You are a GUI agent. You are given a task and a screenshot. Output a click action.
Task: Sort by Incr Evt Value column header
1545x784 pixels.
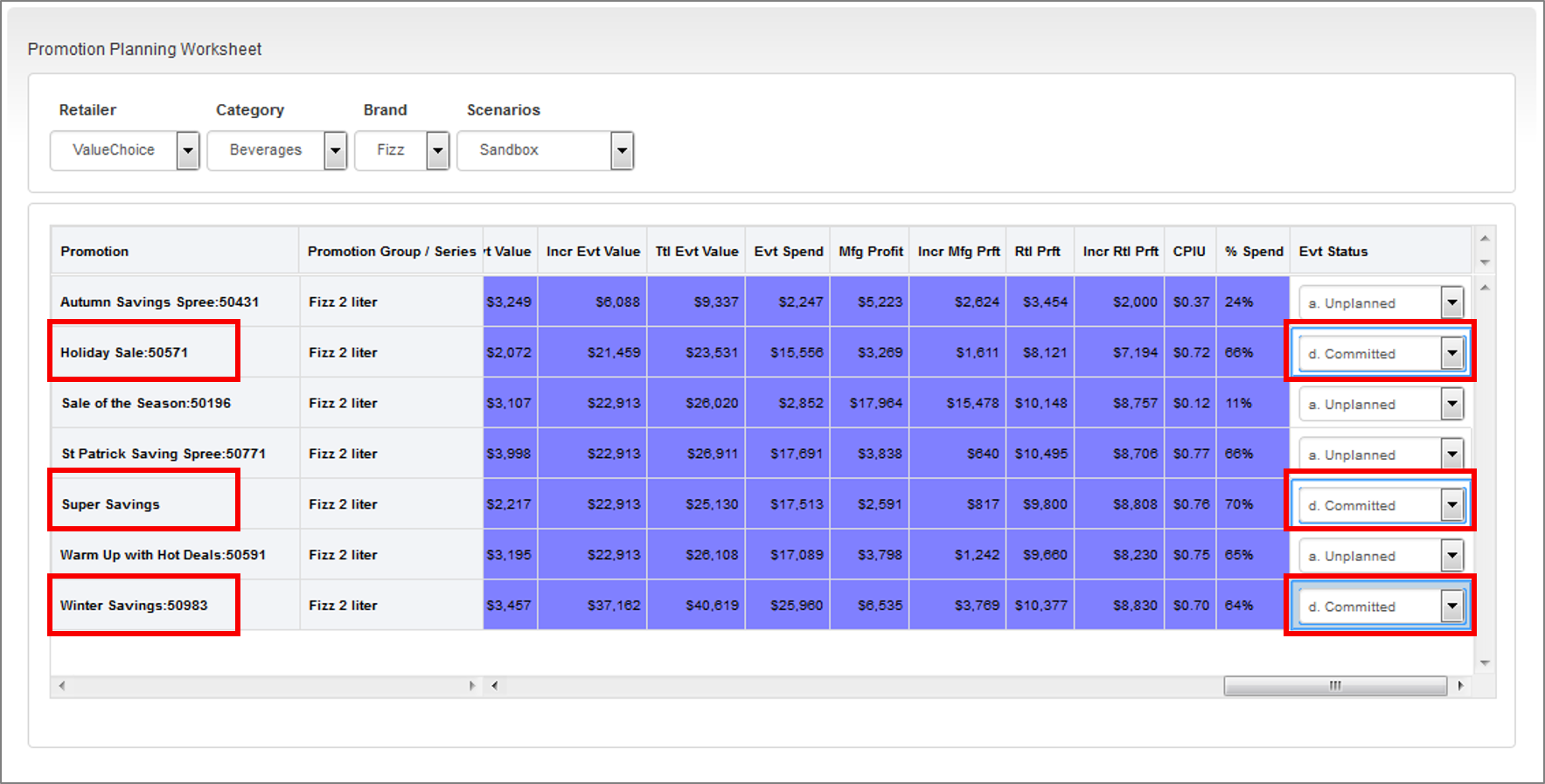[593, 251]
